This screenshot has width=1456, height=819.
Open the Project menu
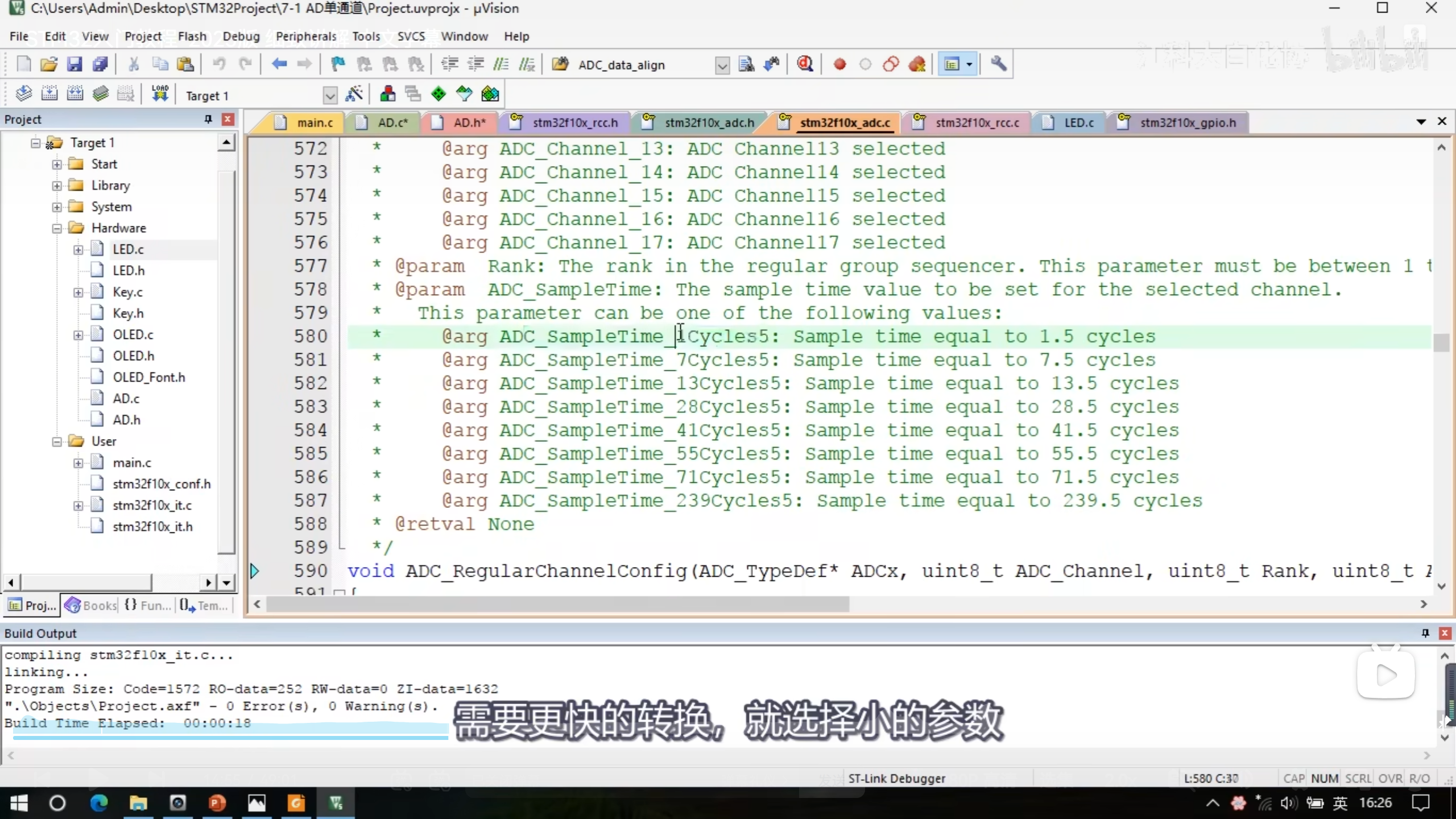(143, 36)
